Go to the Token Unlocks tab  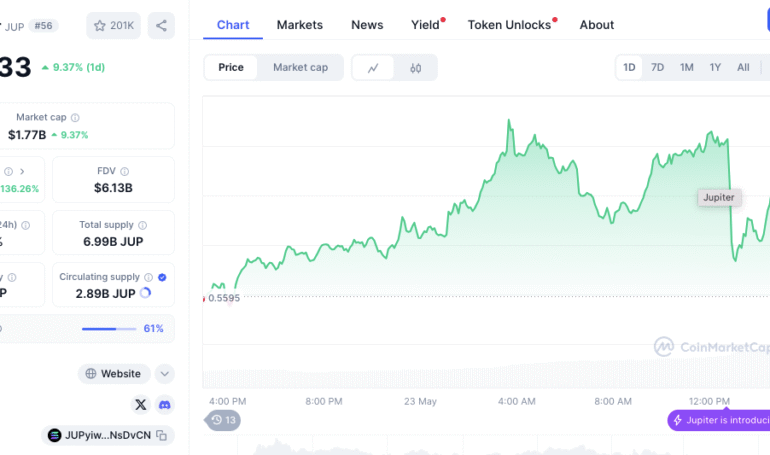[x=509, y=25]
